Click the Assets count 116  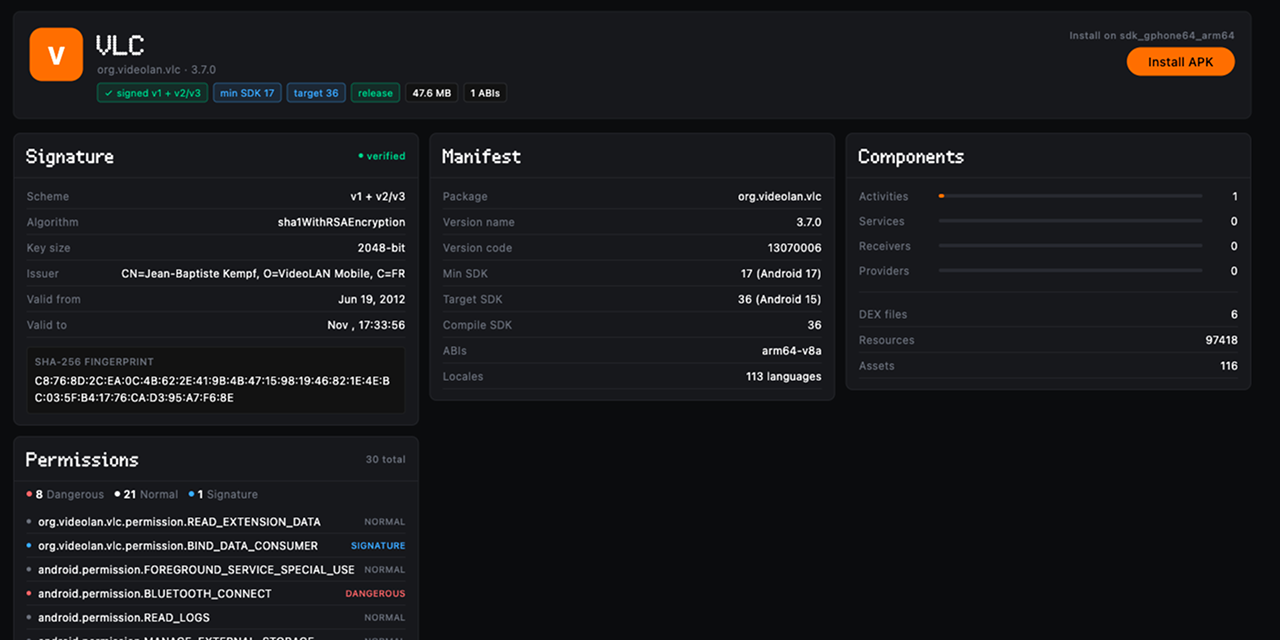pyautogui.click(x=1229, y=366)
